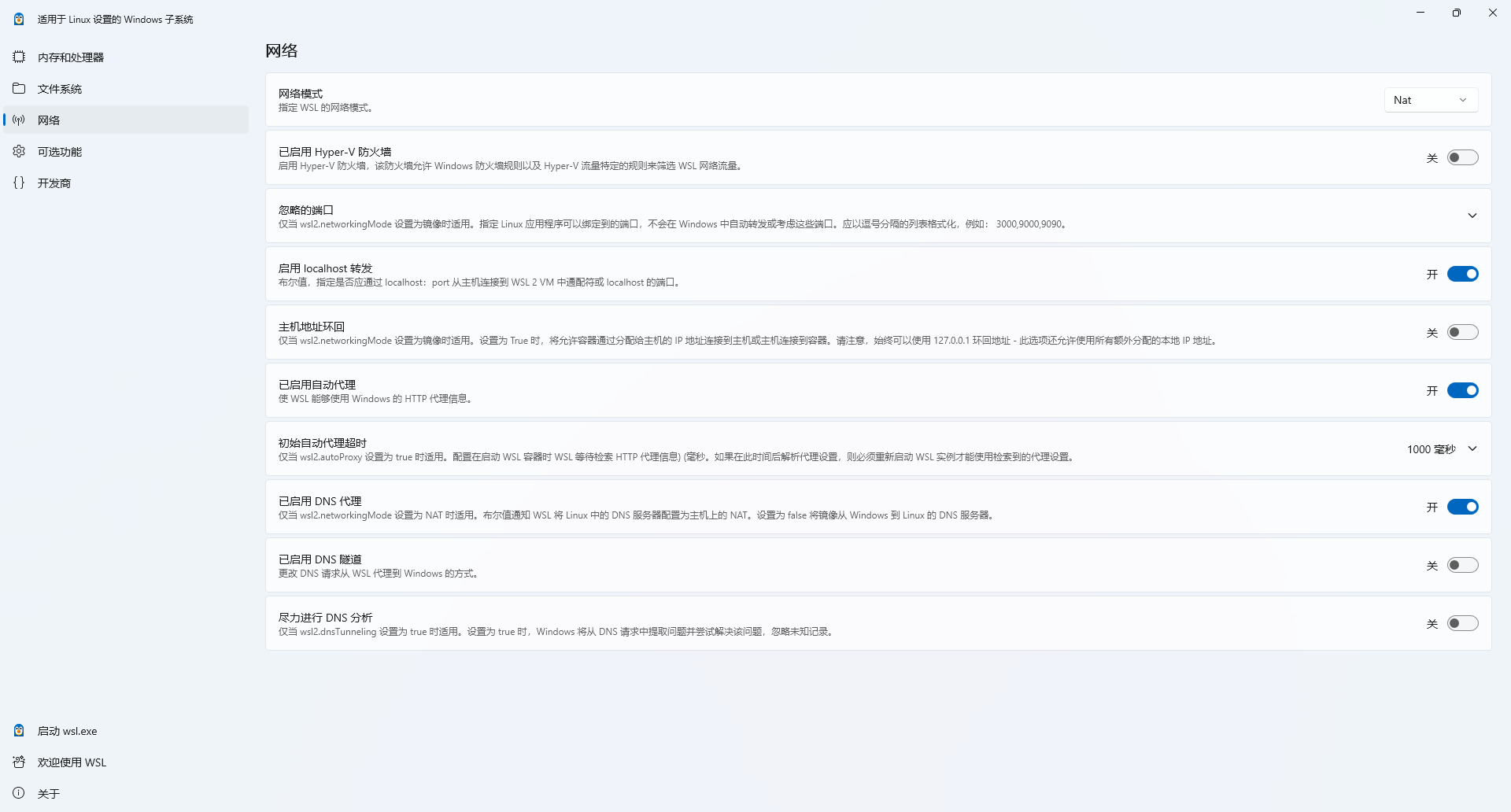Click the launch wsl.exe penguin icon

point(18,730)
